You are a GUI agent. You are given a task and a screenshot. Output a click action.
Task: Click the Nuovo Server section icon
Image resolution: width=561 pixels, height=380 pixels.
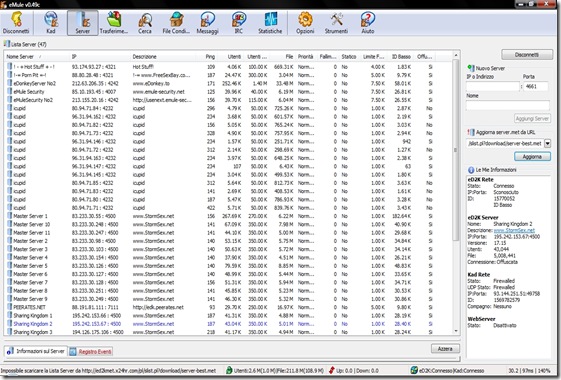470,68
